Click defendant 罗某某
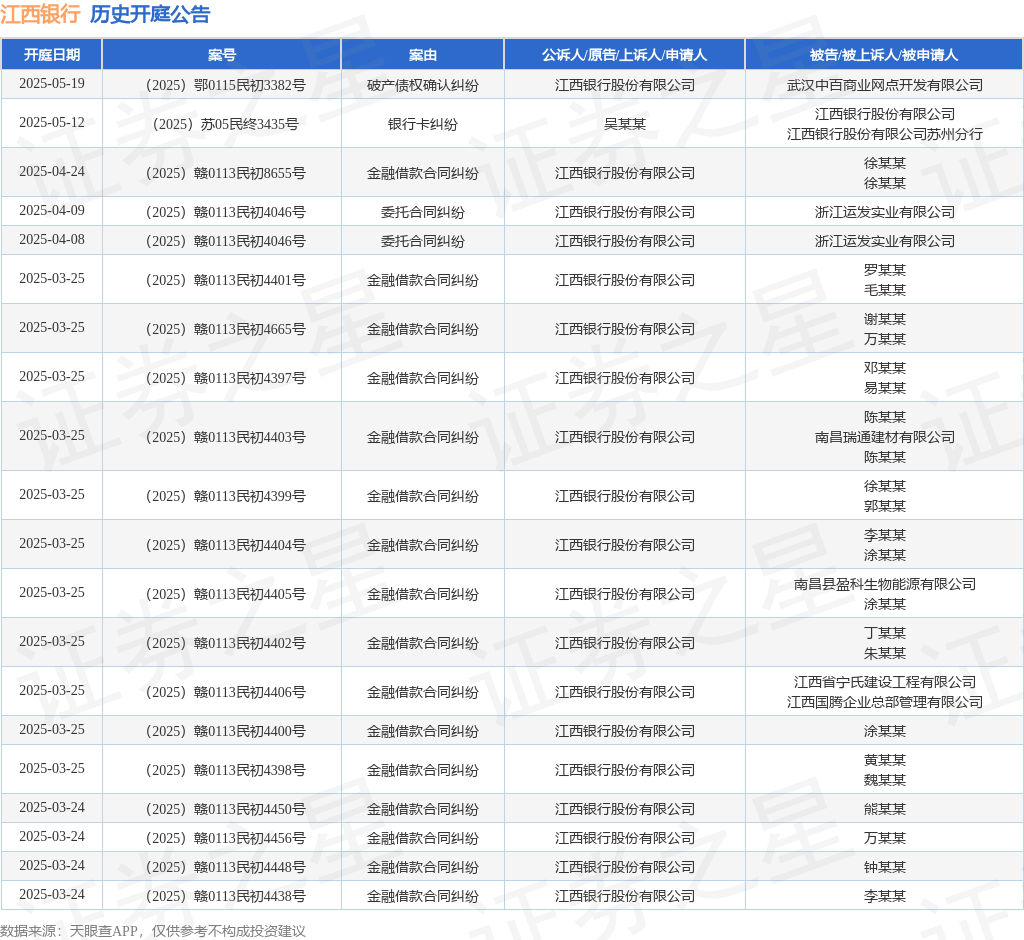Image resolution: width=1024 pixels, height=940 pixels. coord(884,270)
